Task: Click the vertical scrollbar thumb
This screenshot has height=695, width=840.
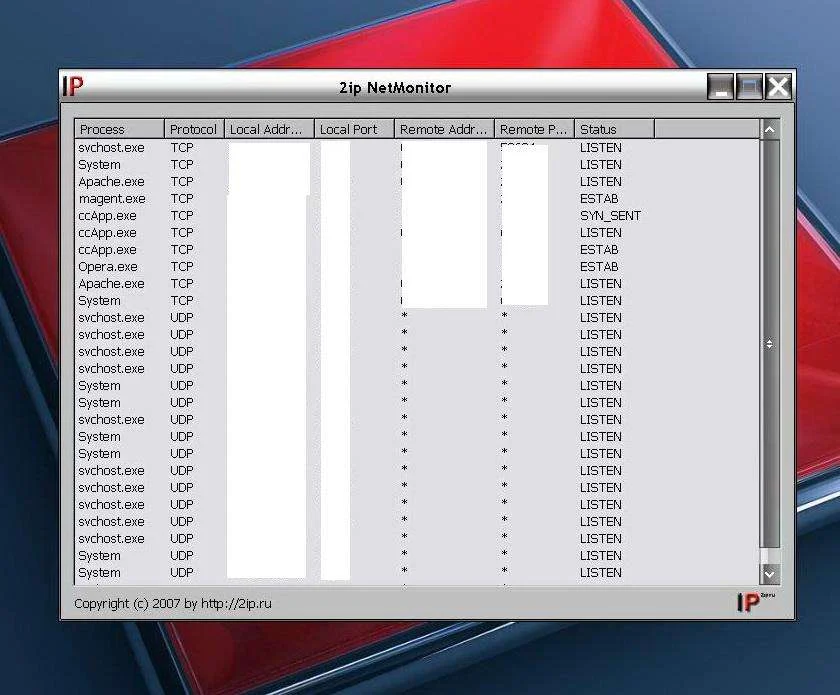Action: click(770, 343)
